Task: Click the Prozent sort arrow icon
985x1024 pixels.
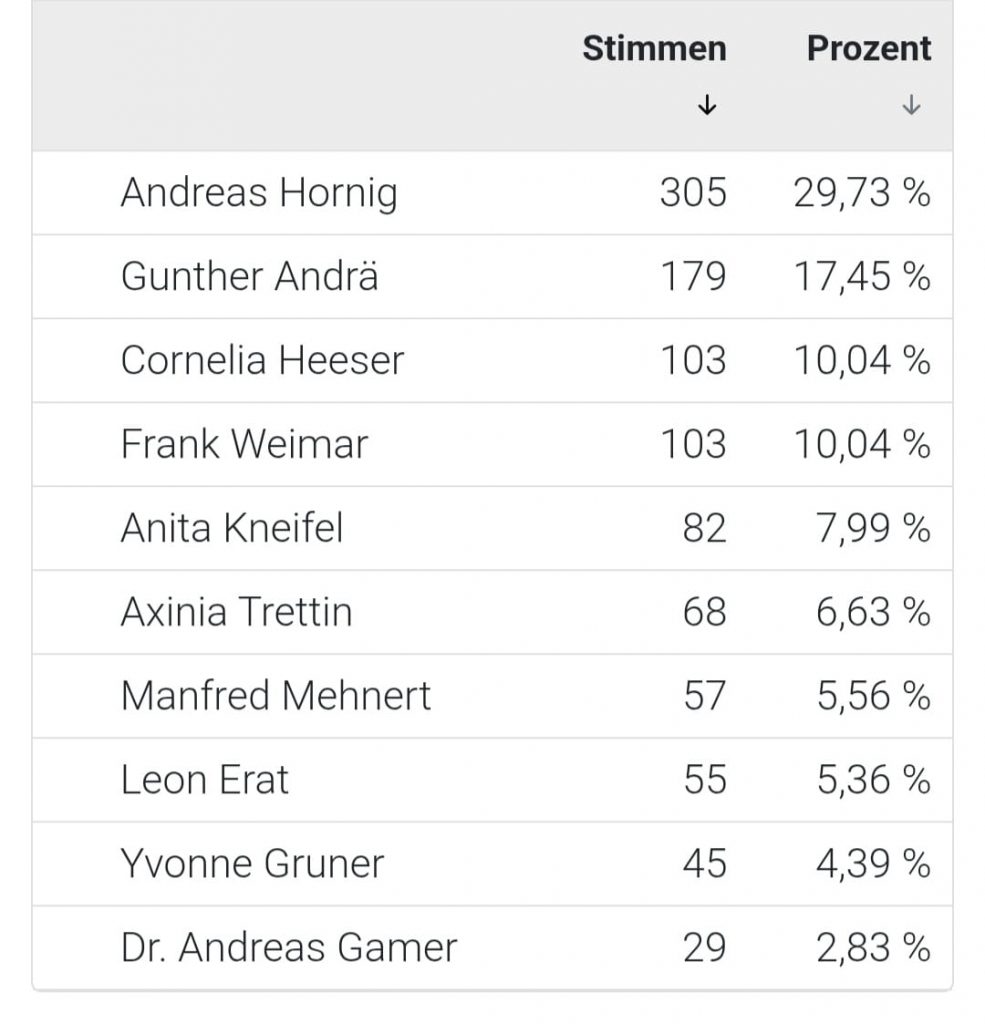Action: coord(910,105)
